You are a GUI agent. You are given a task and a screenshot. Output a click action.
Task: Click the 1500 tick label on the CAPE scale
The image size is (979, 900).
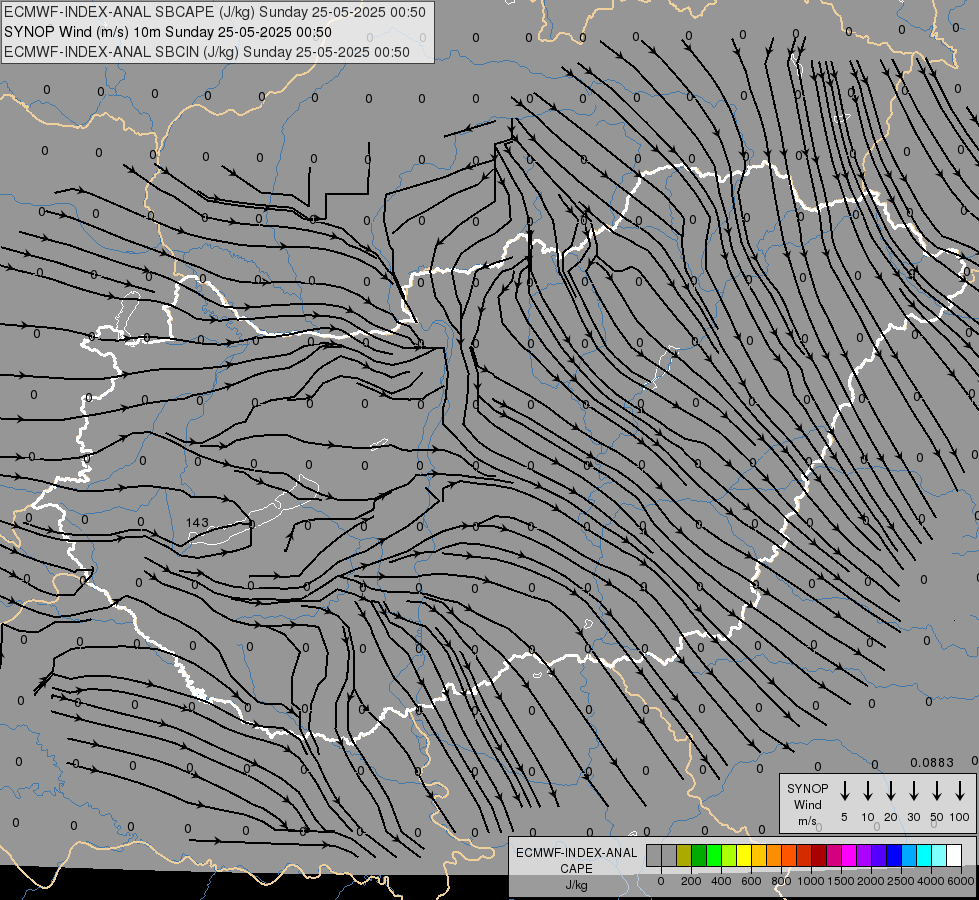coord(841,881)
